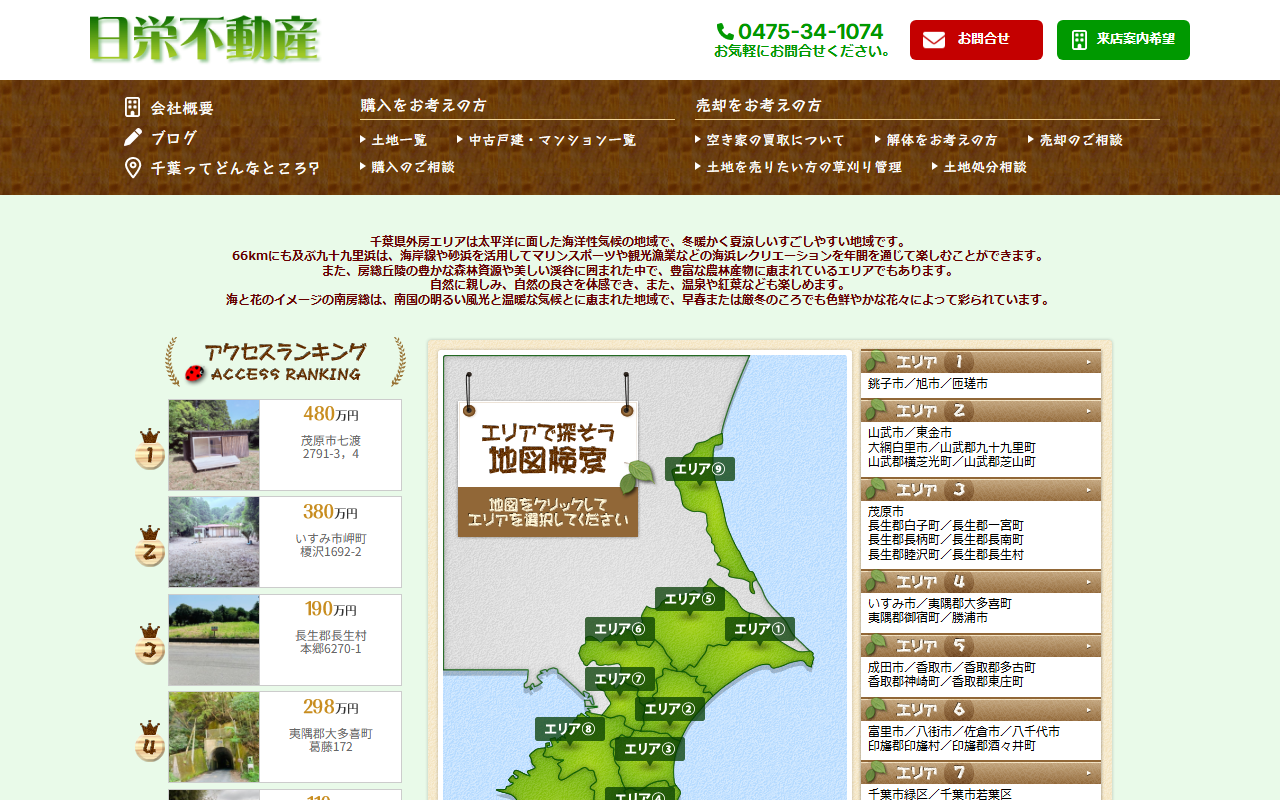Viewport: 1280px width, 800px height.
Task: Open 土地を売りたい方の草刈り管理 menu item
Action: [799, 167]
